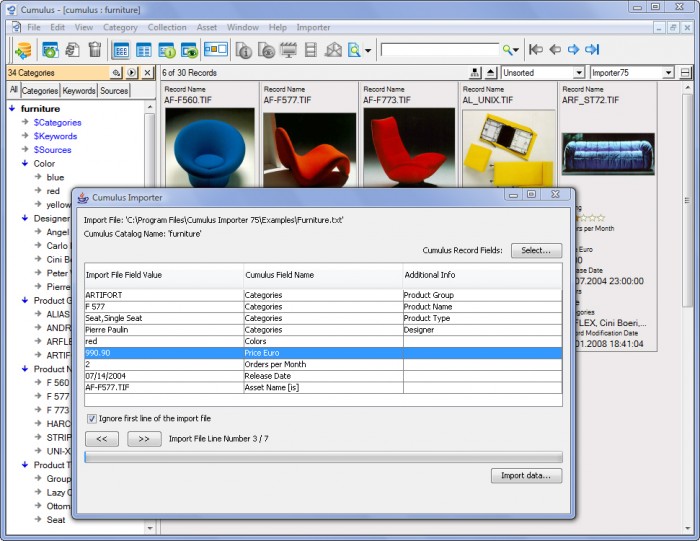The width and height of the screenshot is (700, 541).
Task: Switch to details list view icon
Action: click(143, 50)
